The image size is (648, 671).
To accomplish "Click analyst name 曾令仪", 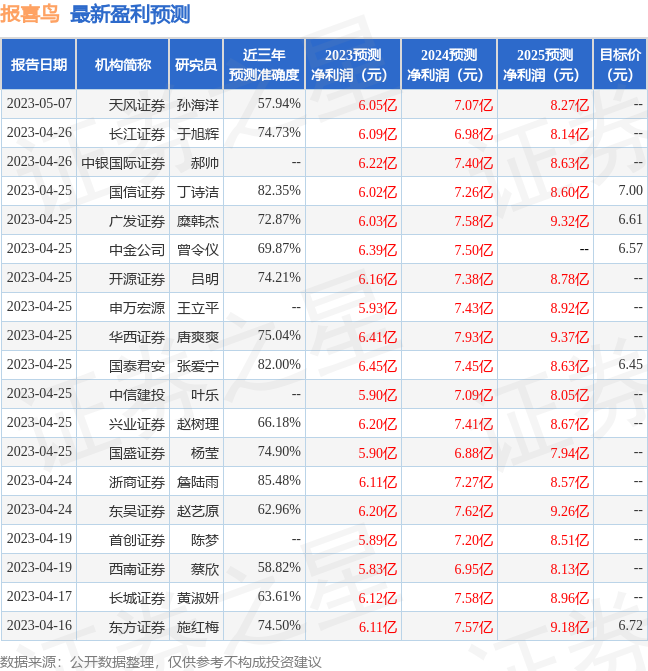I will point(198,250).
